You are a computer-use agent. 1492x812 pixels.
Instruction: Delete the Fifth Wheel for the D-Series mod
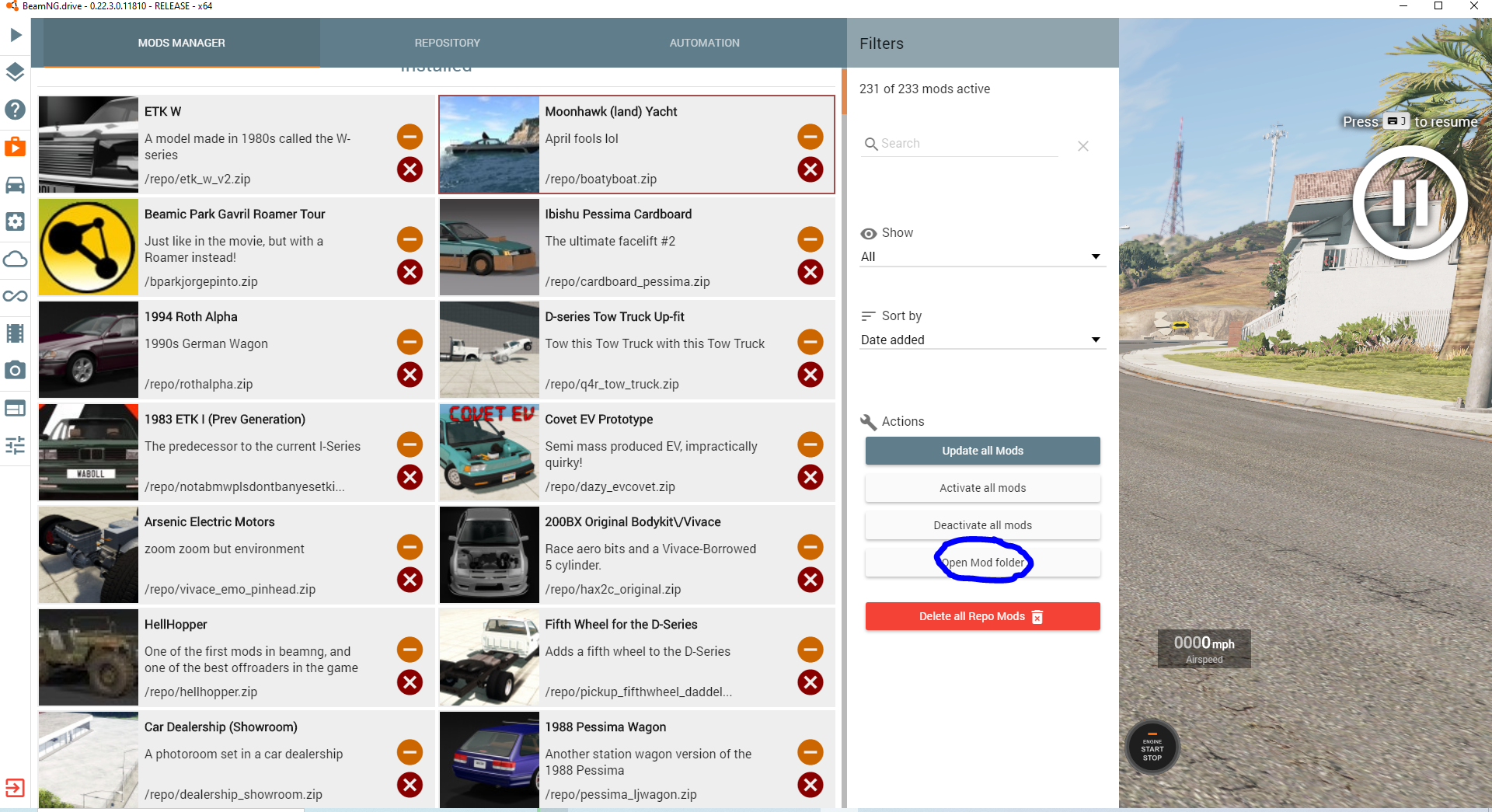click(810, 682)
